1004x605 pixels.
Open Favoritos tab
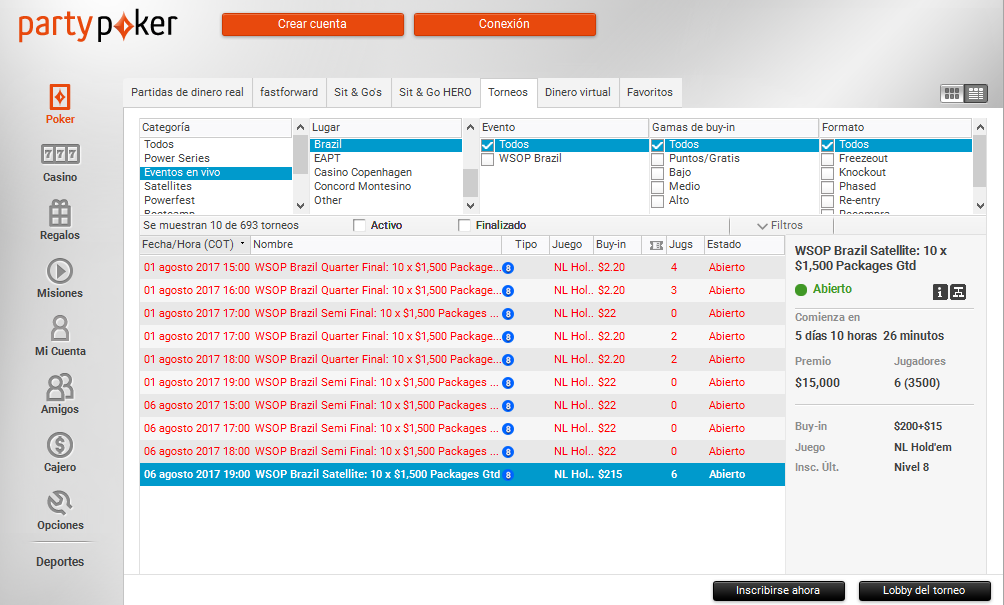[x=650, y=93]
